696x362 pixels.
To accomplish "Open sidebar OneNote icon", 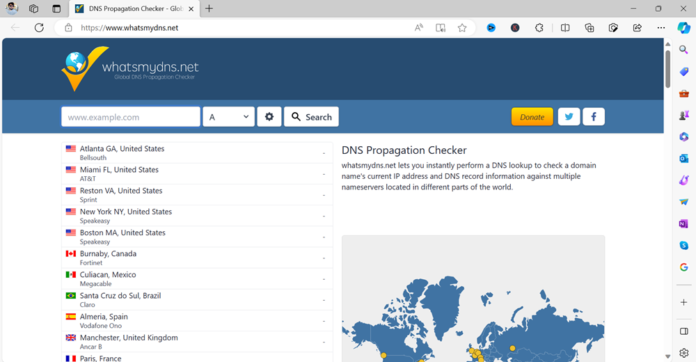I will (x=684, y=224).
